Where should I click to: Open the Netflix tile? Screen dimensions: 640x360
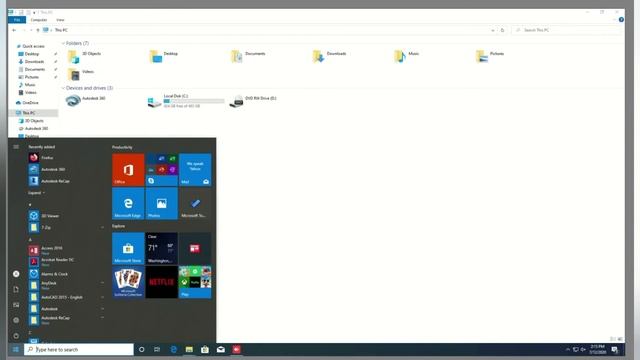[x=162, y=282]
